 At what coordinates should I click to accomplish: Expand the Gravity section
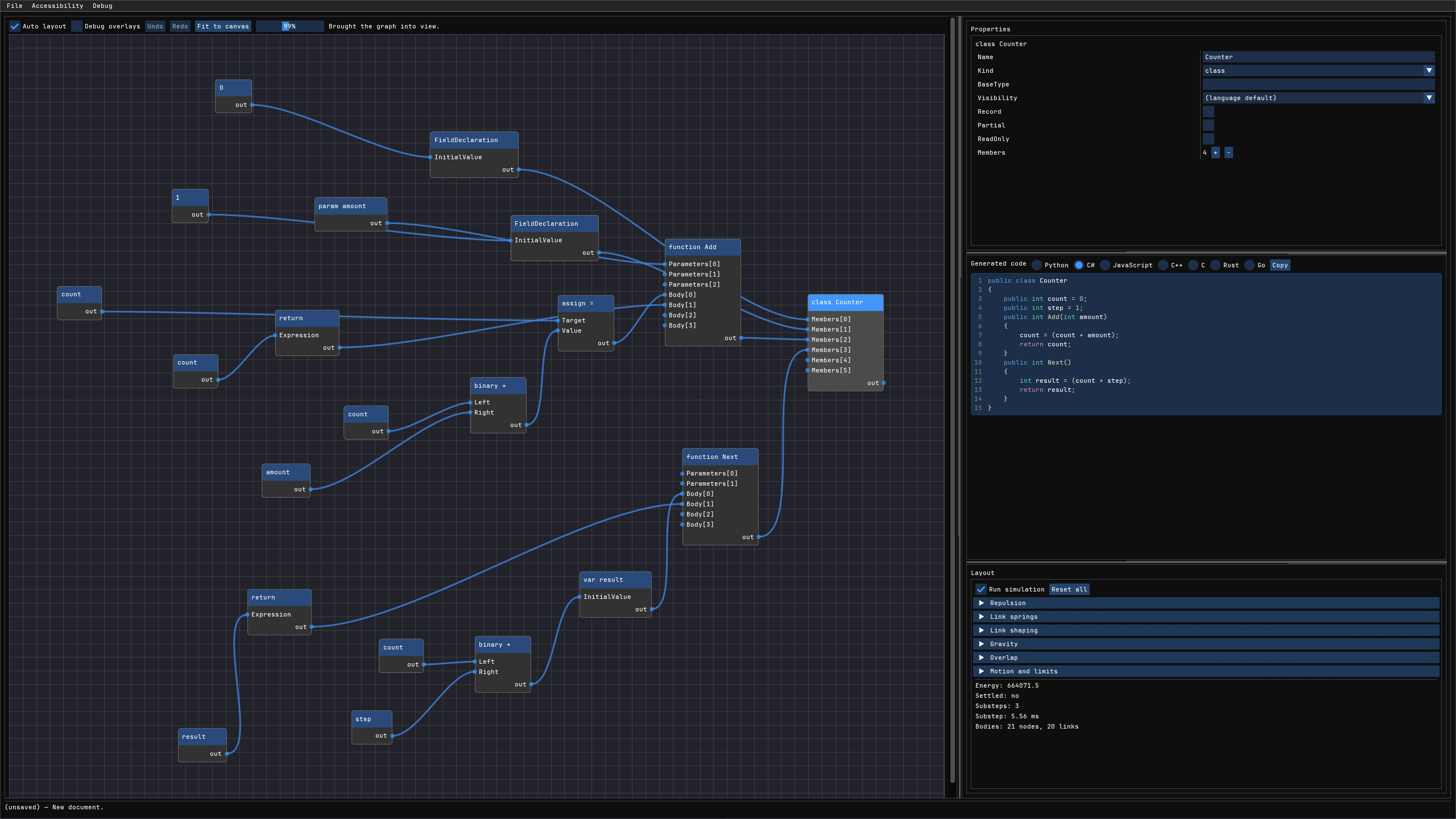(x=1206, y=644)
